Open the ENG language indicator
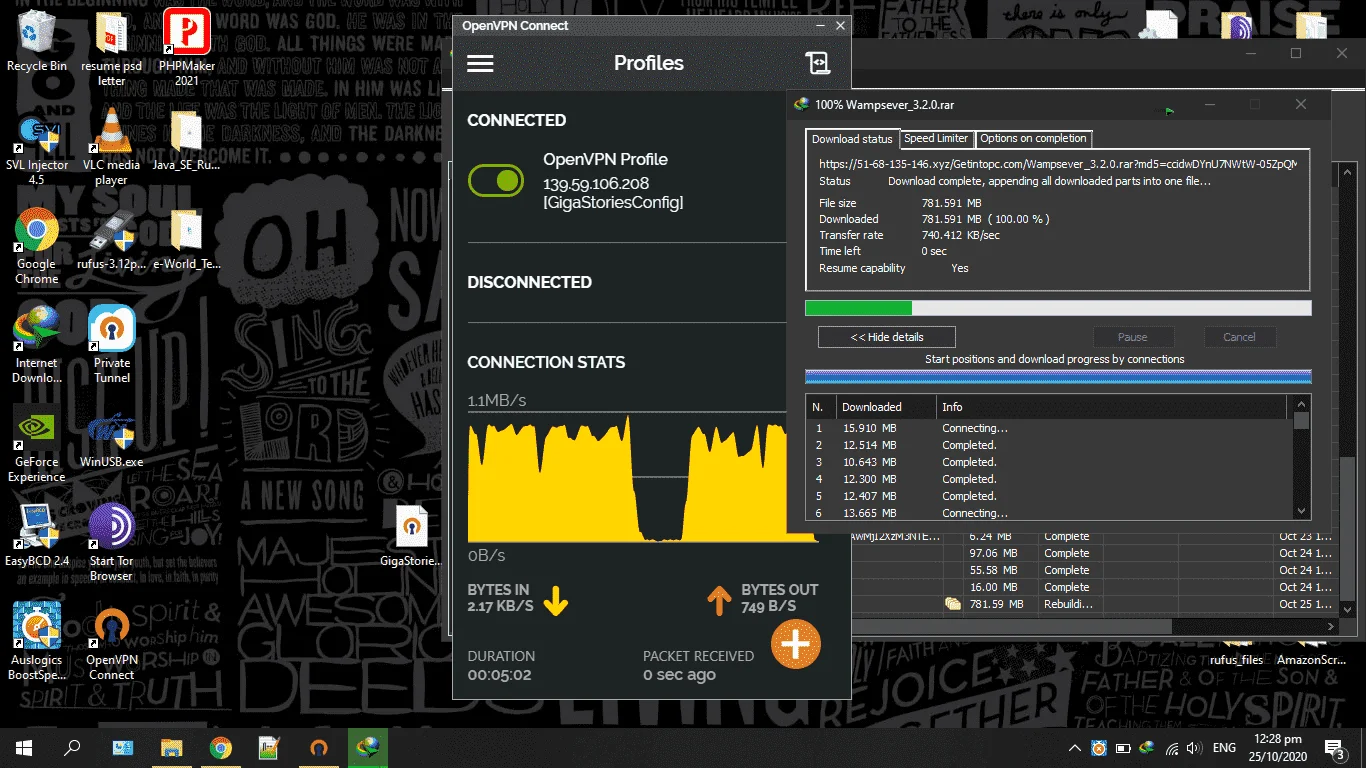Viewport: 1366px width, 768px height. pos(1224,748)
